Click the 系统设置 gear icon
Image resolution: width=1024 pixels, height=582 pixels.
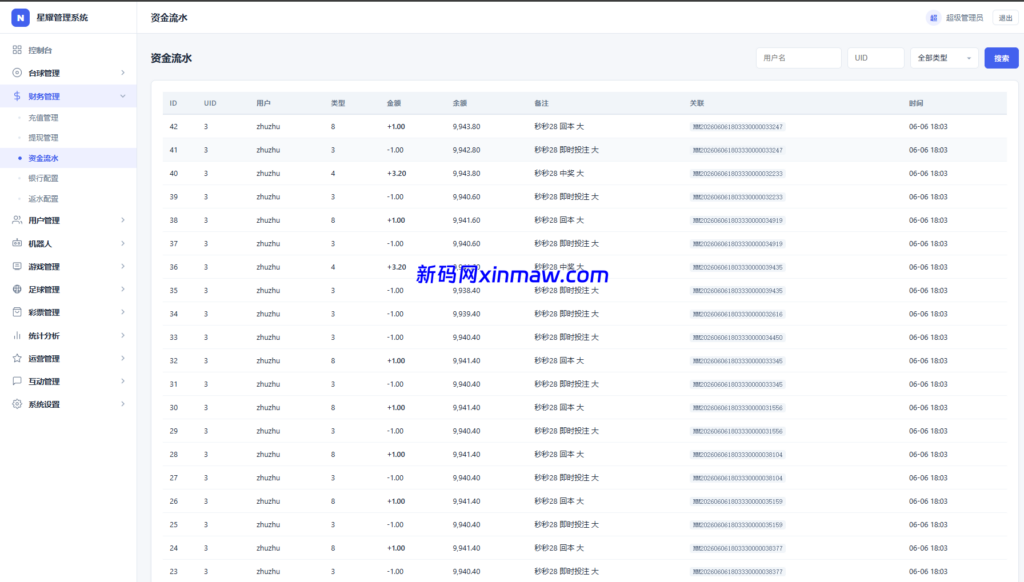[17, 404]
